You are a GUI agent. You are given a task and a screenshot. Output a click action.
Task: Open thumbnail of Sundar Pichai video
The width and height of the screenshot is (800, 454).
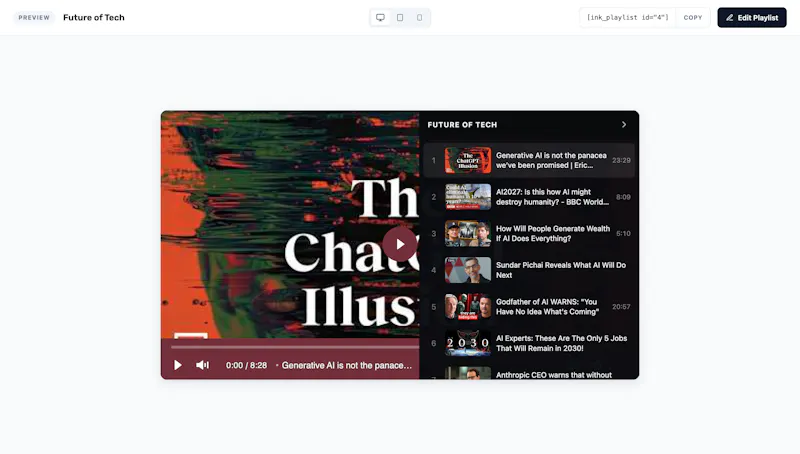click(468, 270)
